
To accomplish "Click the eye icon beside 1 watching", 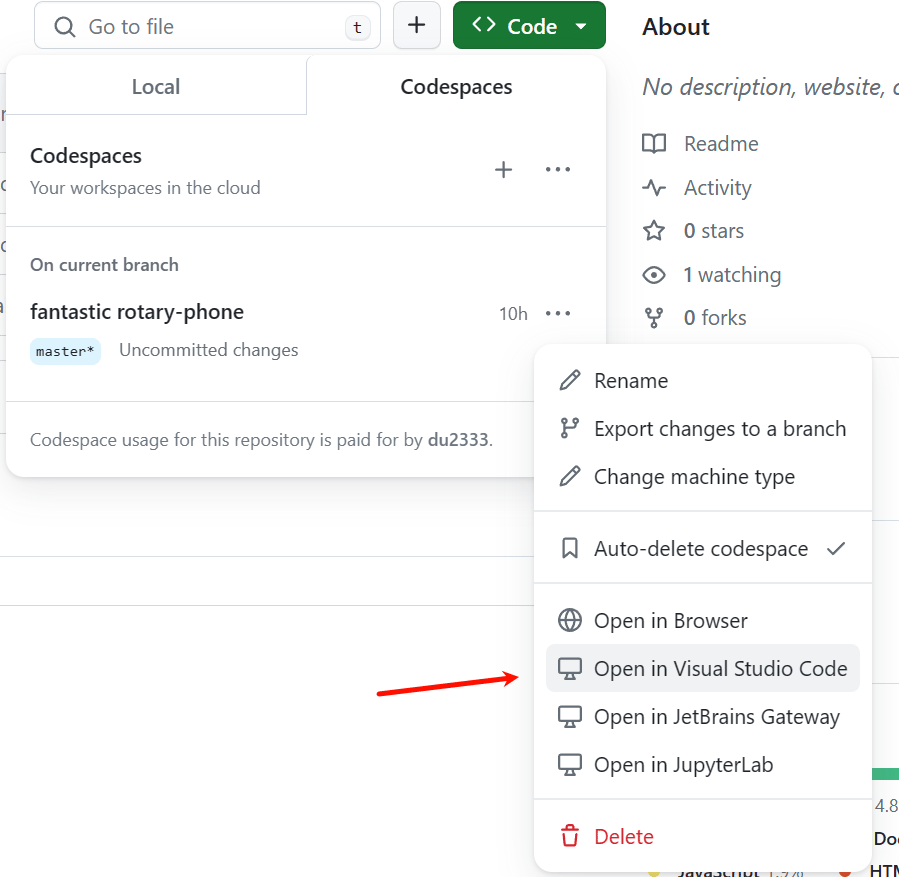I will (x=654, y=275).
